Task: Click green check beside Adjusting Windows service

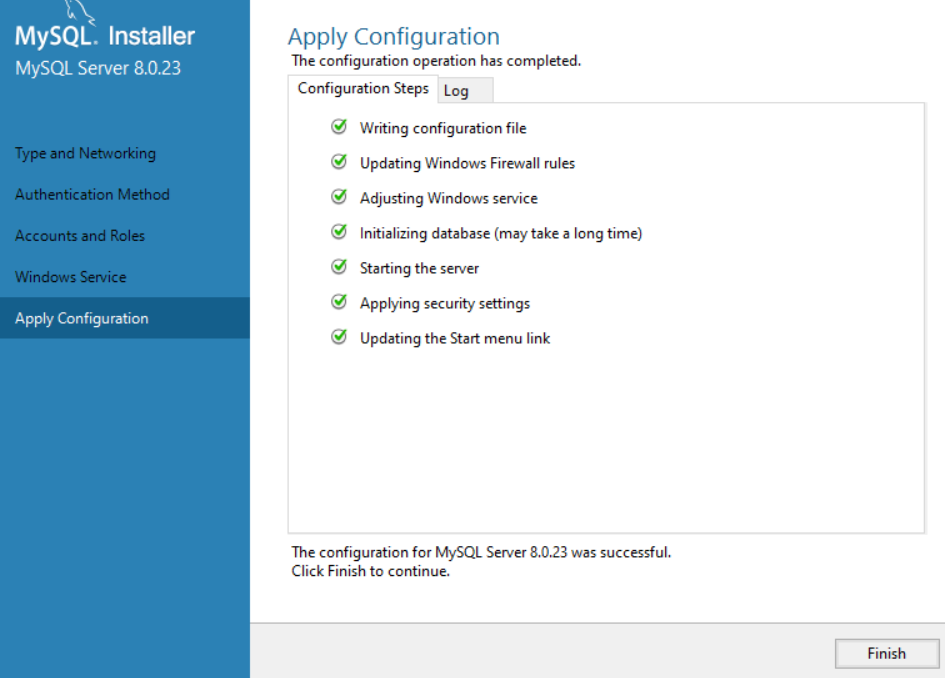Action: point(339,196)
